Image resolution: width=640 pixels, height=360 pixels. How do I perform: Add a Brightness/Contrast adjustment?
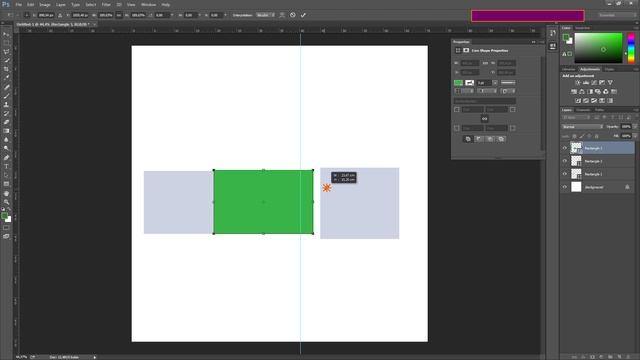[x=578, y=82]
